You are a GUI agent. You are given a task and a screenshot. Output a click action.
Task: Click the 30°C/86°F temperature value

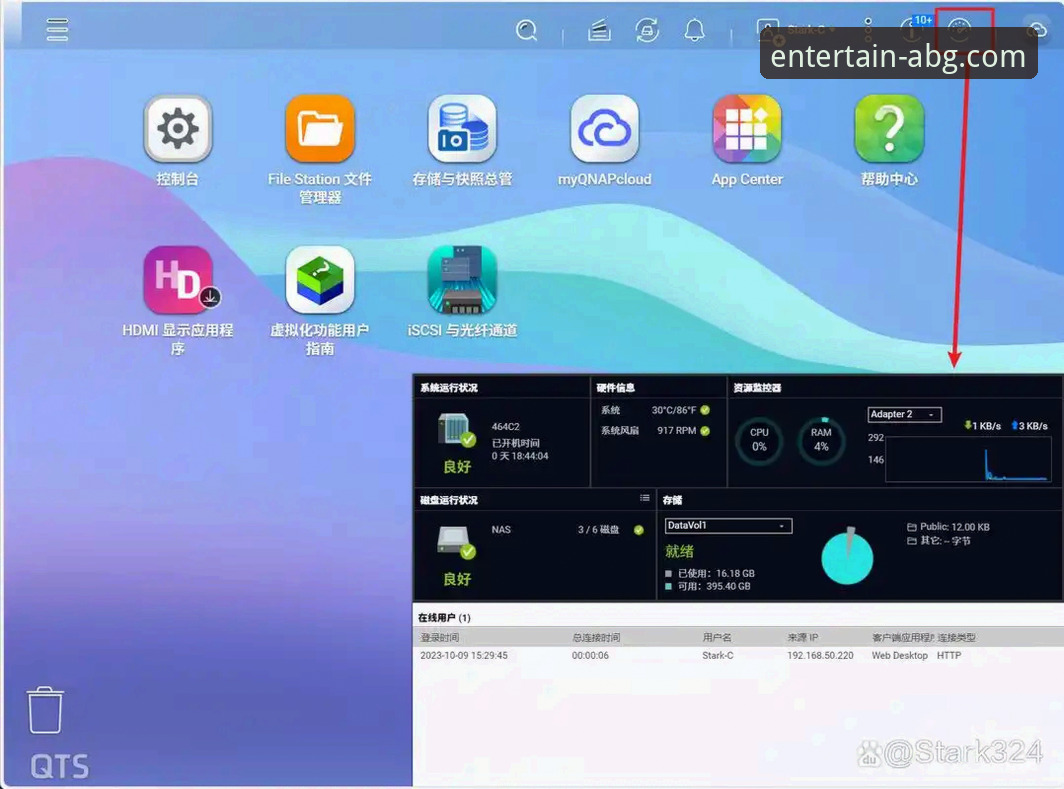click(x=674, y=410)
